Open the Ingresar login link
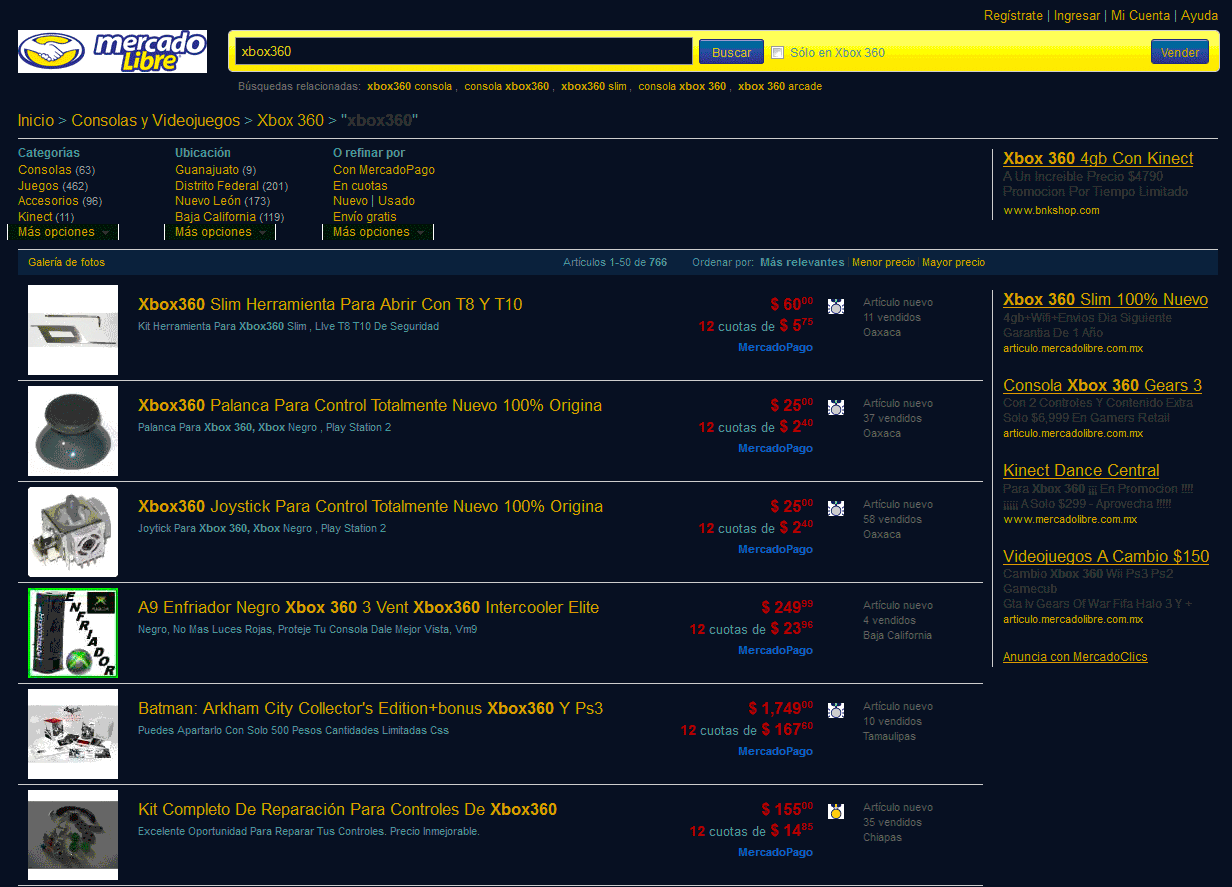The image size is (1232, 887). click(x=1076, y=16)
